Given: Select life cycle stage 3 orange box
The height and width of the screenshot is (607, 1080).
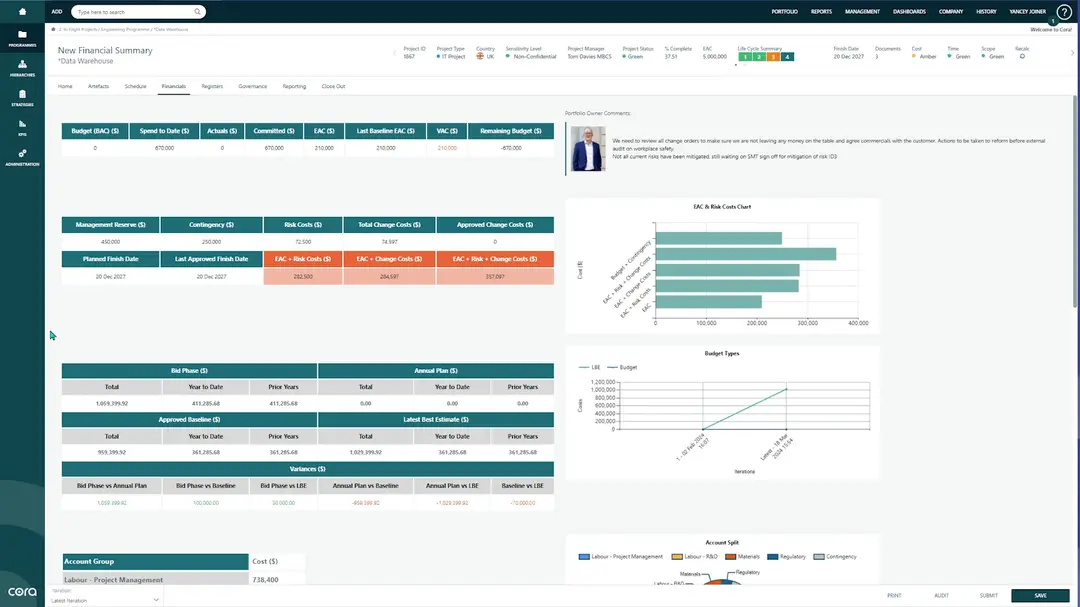Looking at the screenshot, I should [773, 57].
